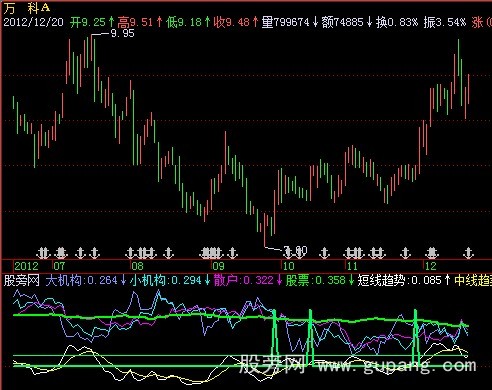The image size is (492, 390).
Task: Select the 2012 year label on timeline
Action: (x=26, y=266)
